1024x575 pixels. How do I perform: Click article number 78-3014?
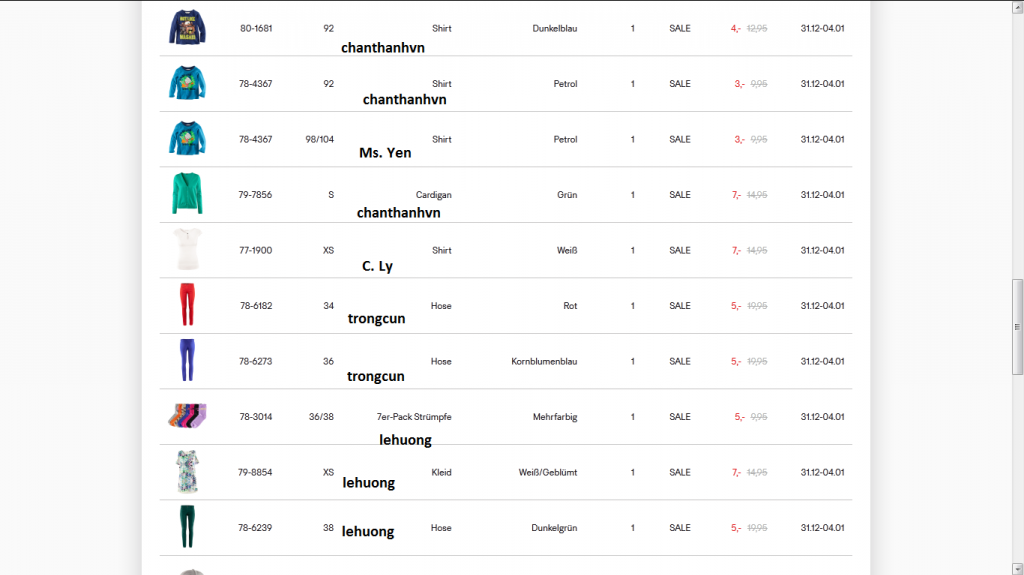(x=255, y=417)
